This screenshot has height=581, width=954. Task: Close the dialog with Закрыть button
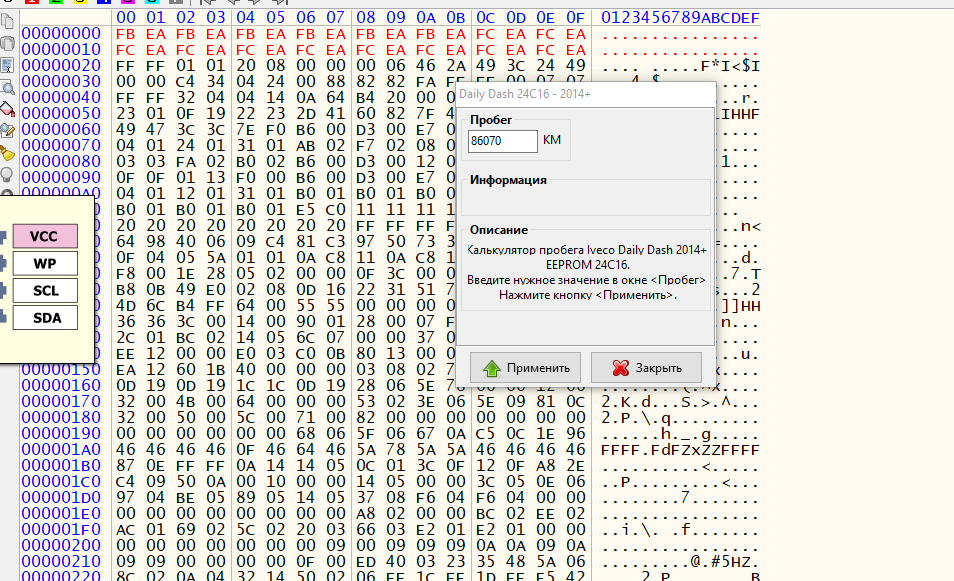click(646, 368)
